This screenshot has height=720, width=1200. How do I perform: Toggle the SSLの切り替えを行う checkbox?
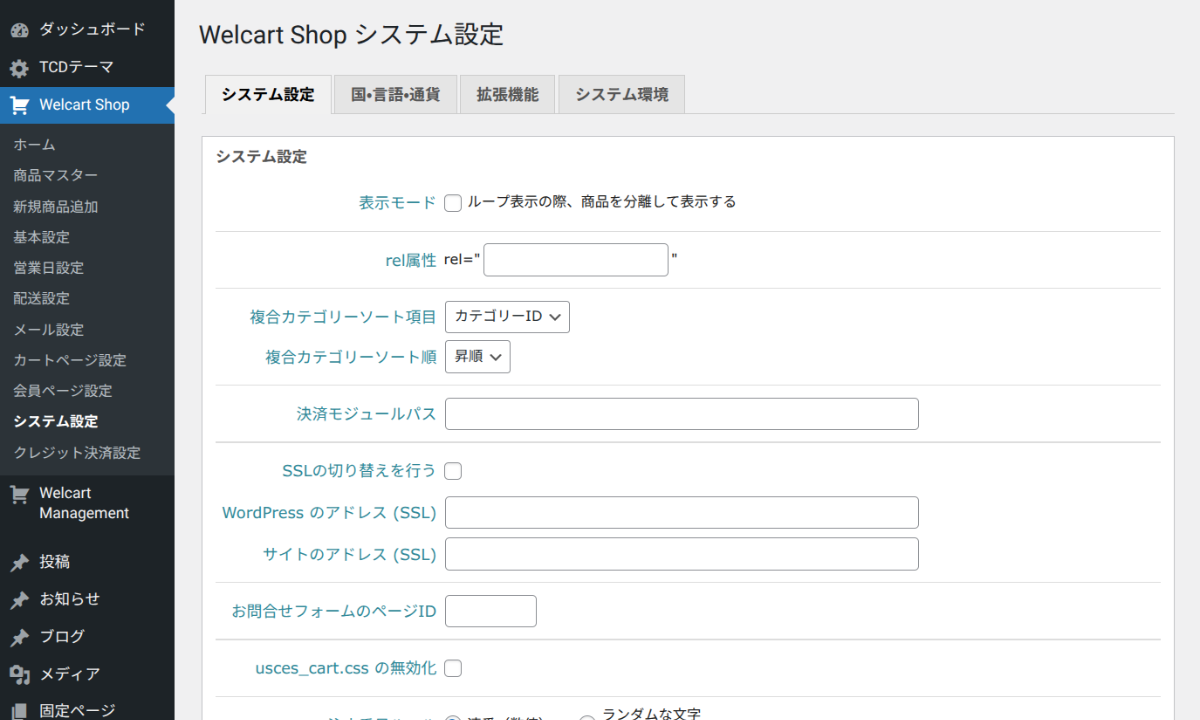coord(453,471)
